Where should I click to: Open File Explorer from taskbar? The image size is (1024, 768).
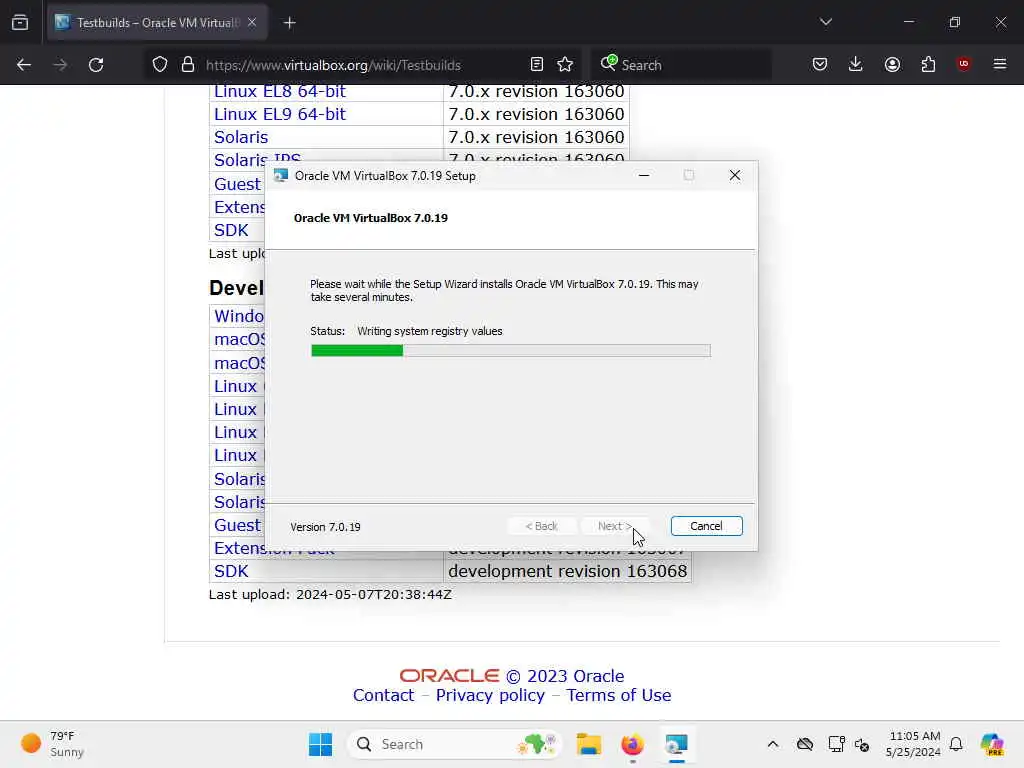tap(588, 744)
